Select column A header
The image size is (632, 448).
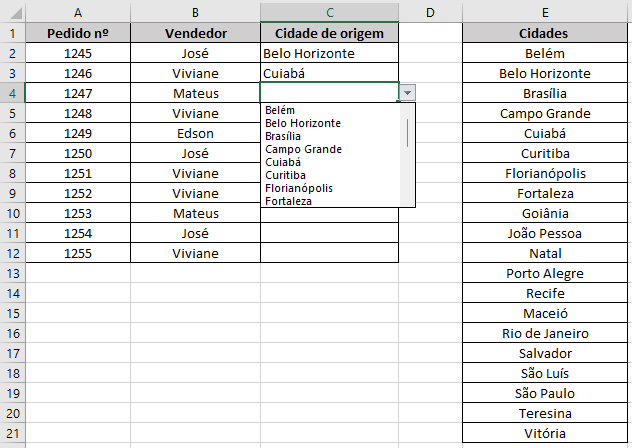[77, 12]
